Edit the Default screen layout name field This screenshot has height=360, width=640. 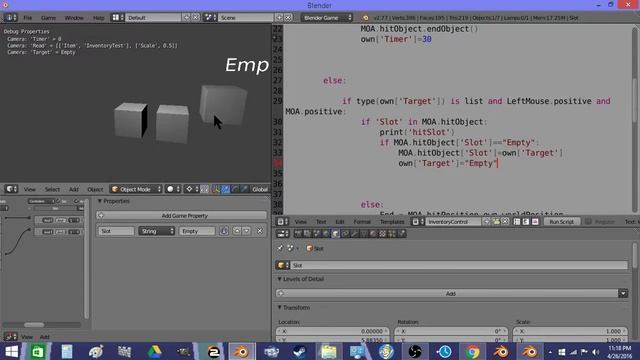[153, 18]
